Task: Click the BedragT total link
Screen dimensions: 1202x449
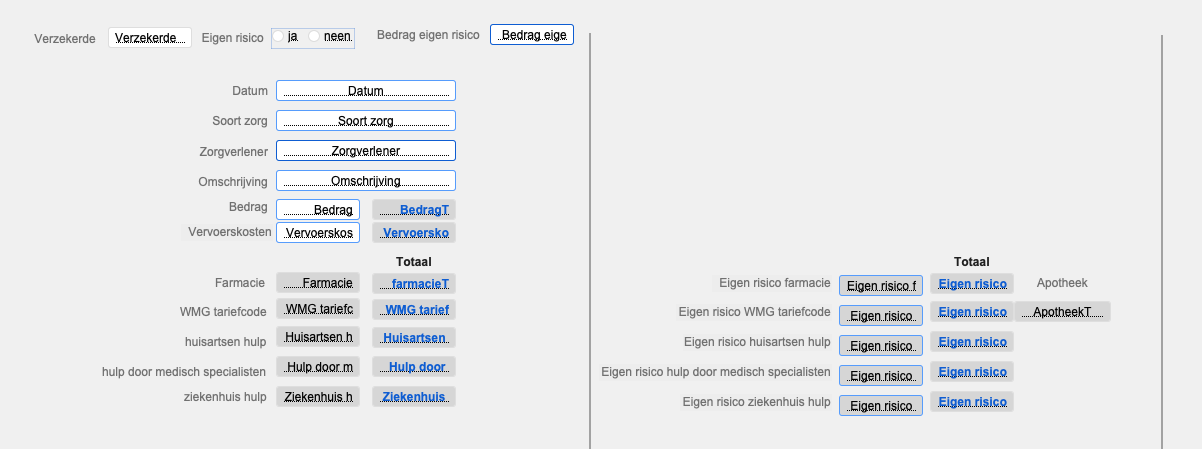Action: (414, 210)
